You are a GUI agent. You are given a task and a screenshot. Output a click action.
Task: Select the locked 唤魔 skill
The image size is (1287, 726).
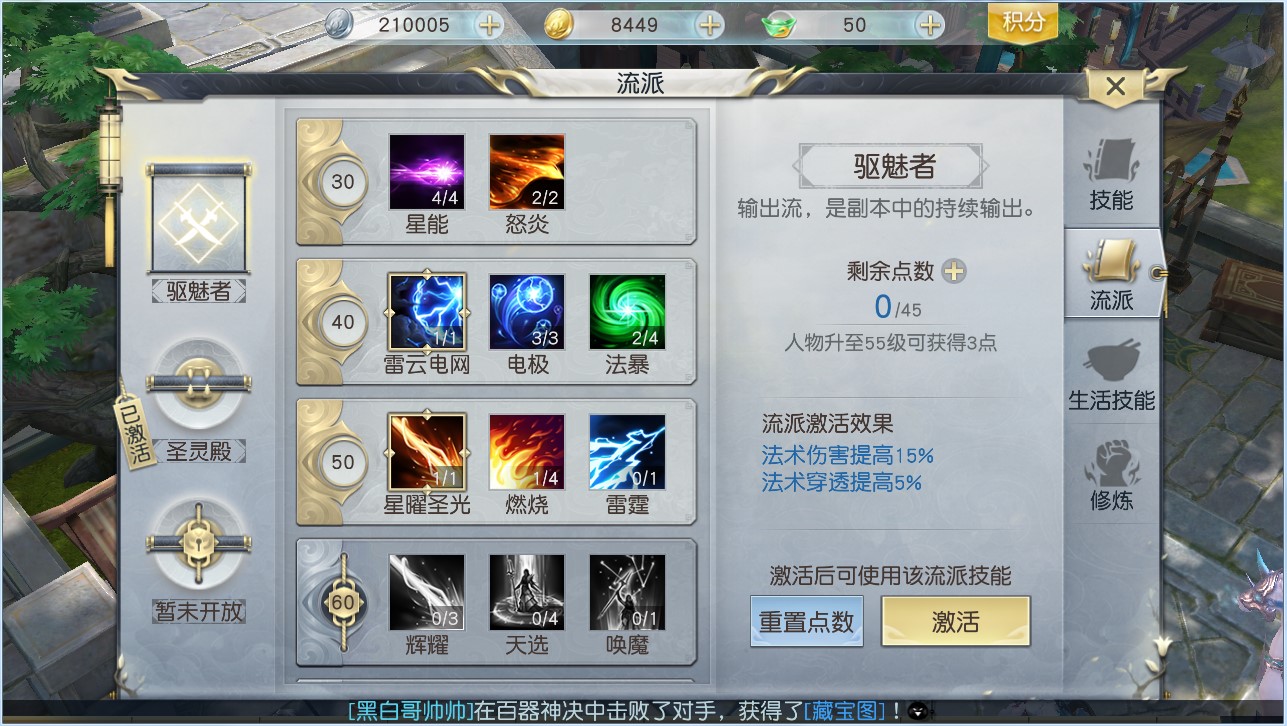[627, 592]
